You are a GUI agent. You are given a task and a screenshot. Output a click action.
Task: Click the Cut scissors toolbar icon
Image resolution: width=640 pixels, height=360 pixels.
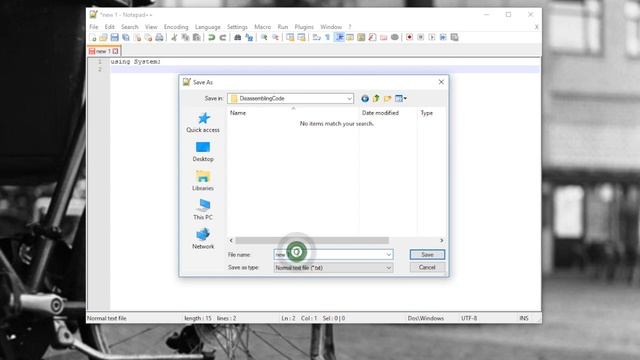174,38
